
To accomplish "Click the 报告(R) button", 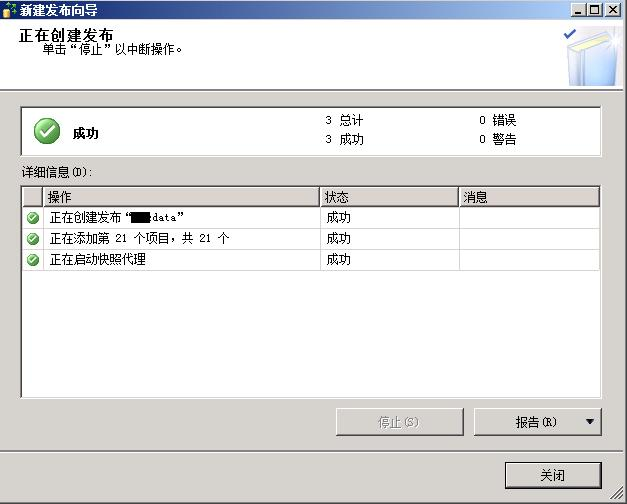I will point(537,422).
